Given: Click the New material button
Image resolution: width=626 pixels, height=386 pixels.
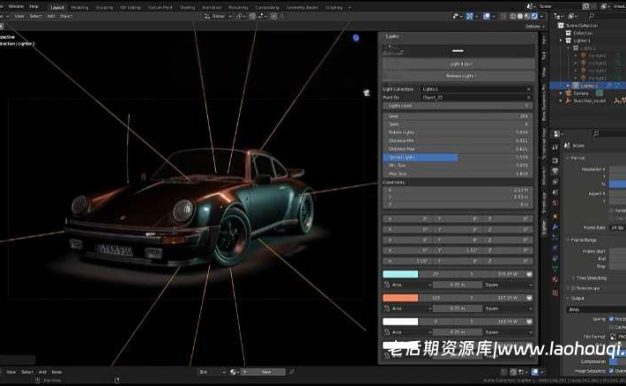Looking at the screenshot, I should (x=266, y=372).
